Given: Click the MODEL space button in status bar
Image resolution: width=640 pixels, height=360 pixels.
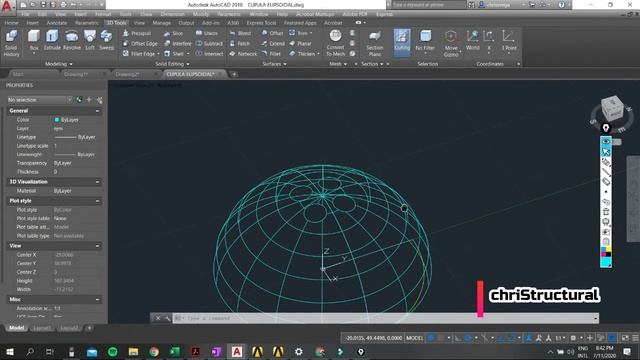Looking at the screenshot, I should tap(415, 338).
